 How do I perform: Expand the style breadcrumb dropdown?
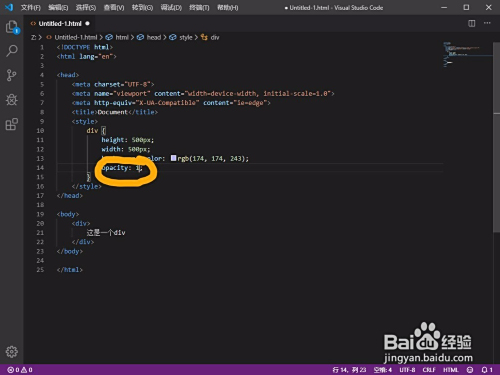click(x=182, y=37)
